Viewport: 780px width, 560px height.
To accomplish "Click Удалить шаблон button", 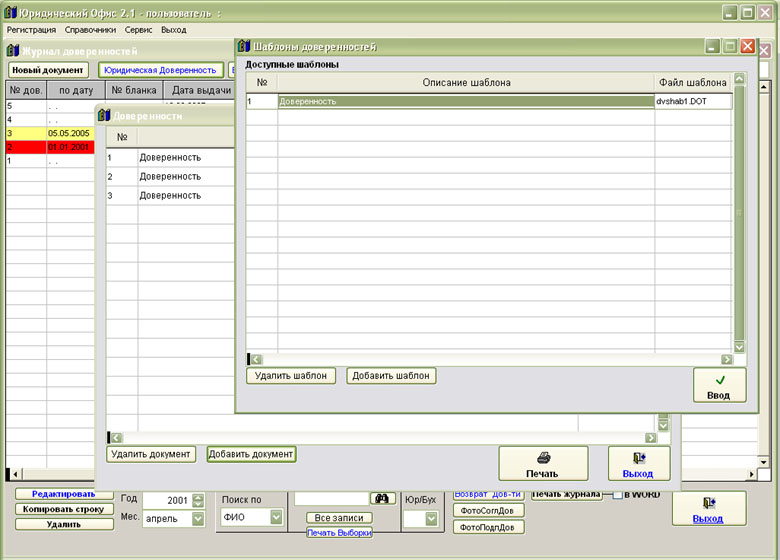I will 291,376.
